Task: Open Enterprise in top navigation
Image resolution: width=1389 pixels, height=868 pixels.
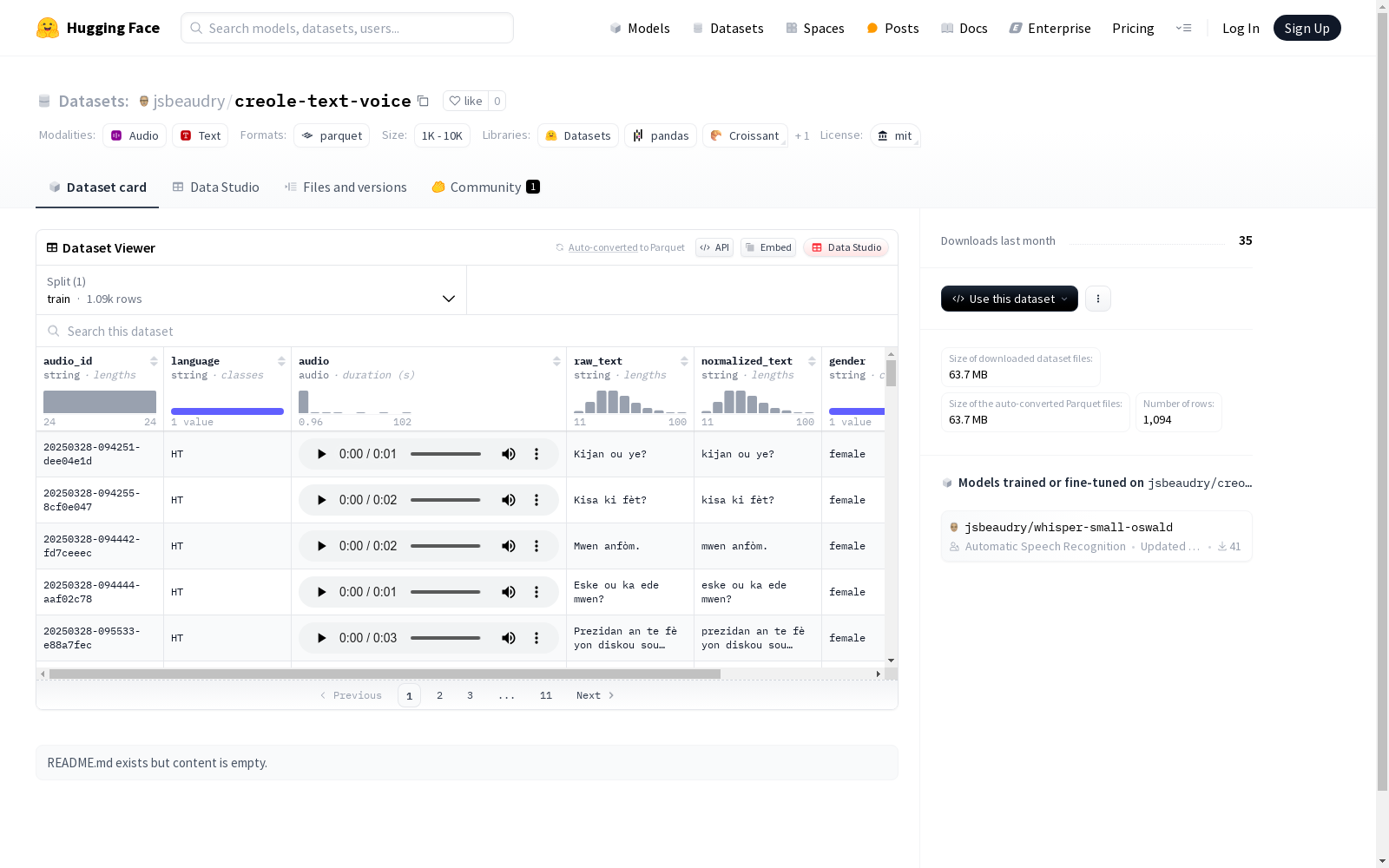Action: (x=1050, y=28)
